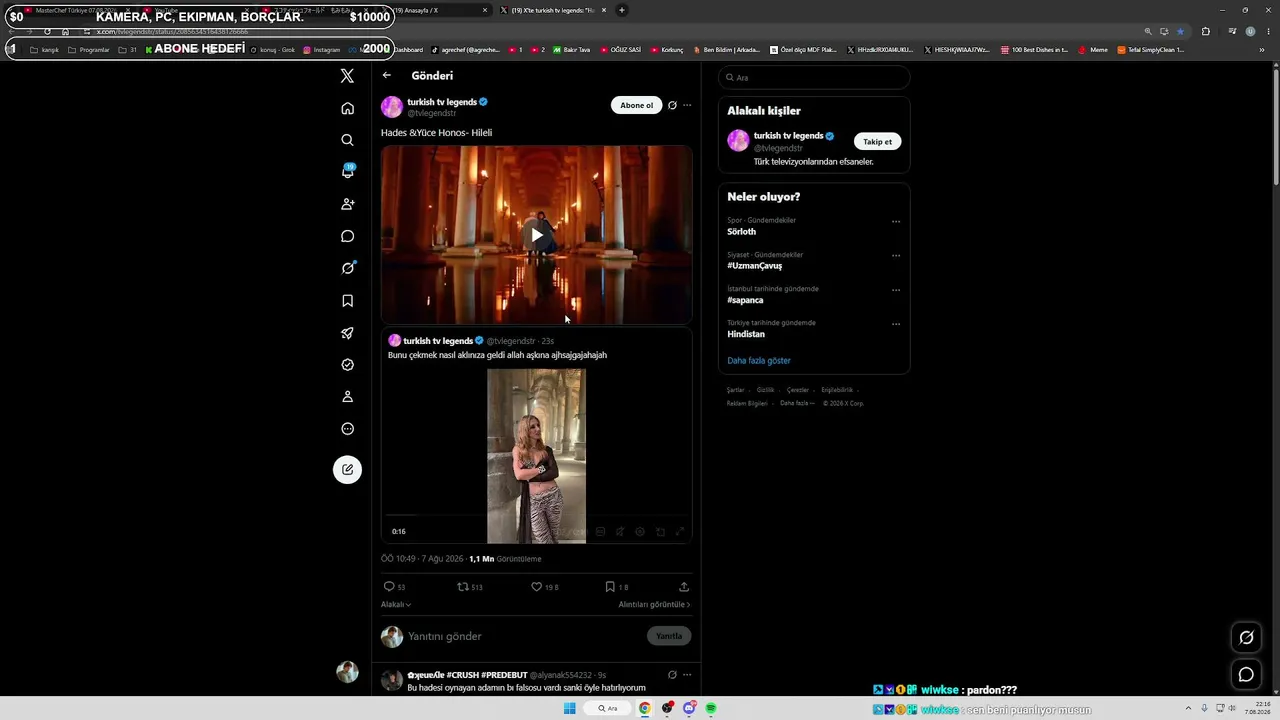Repost the post with 513 reposts

coord(470,587)
